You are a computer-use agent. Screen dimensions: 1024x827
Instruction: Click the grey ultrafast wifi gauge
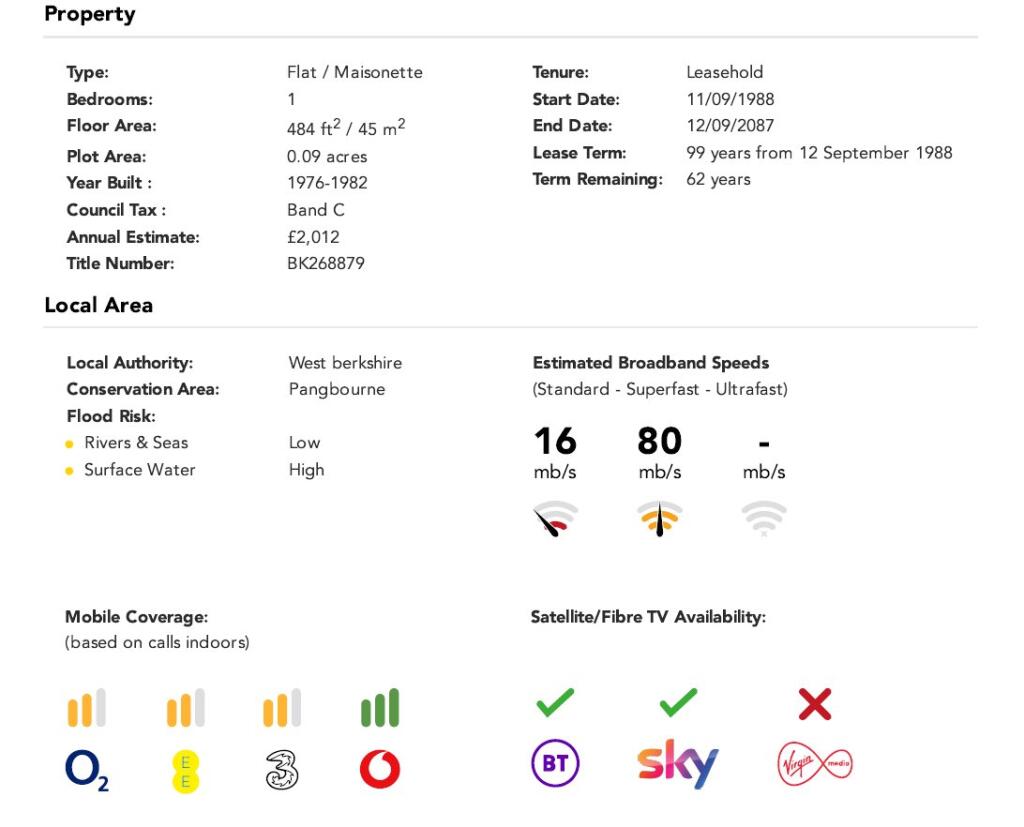point(764,518)
